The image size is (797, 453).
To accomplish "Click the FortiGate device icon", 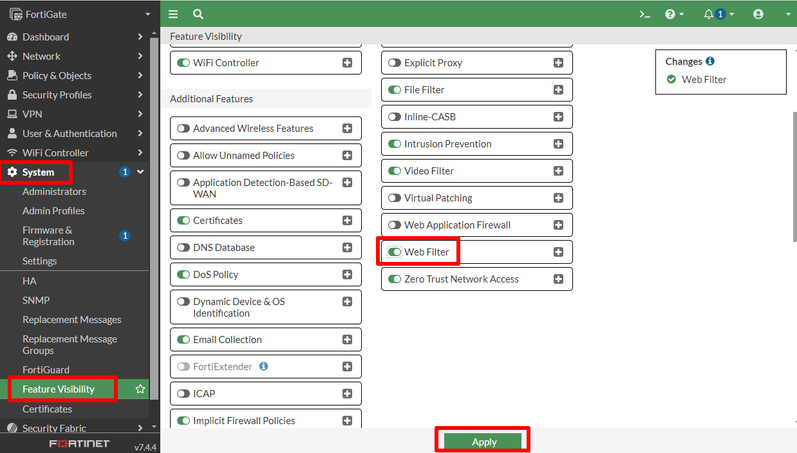I will pyautogui.click(x=16, y=14).
